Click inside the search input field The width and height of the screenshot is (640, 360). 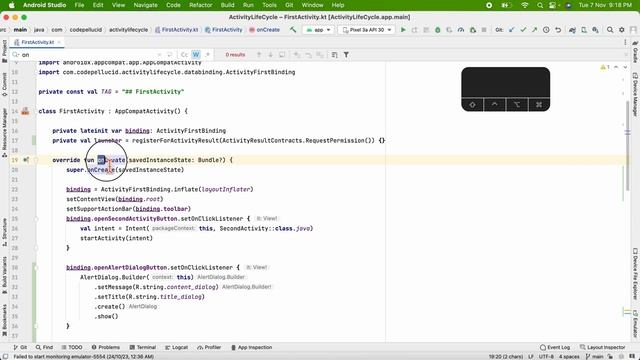(x=88, y=55)
